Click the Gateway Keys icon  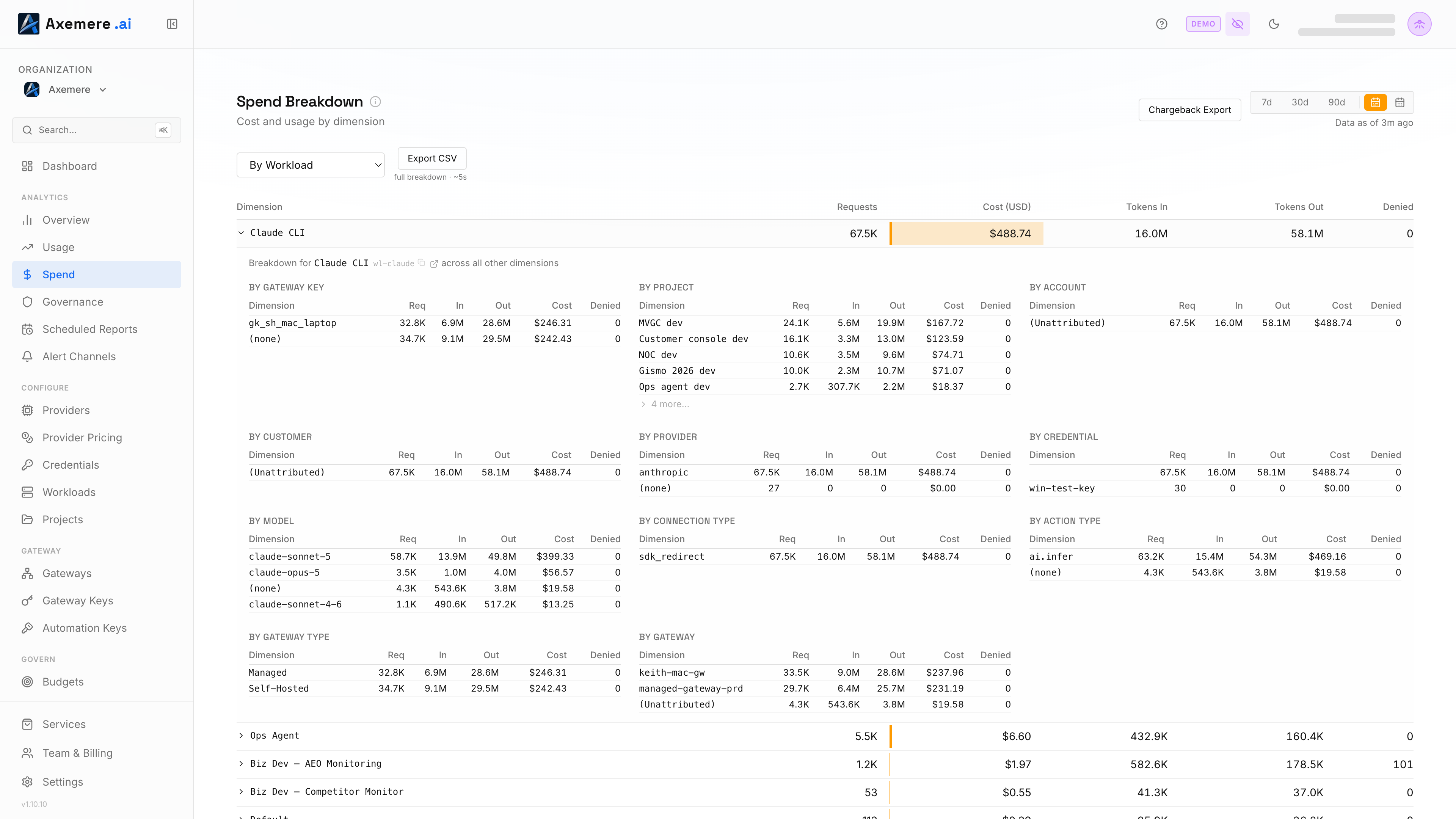(27, 601)
